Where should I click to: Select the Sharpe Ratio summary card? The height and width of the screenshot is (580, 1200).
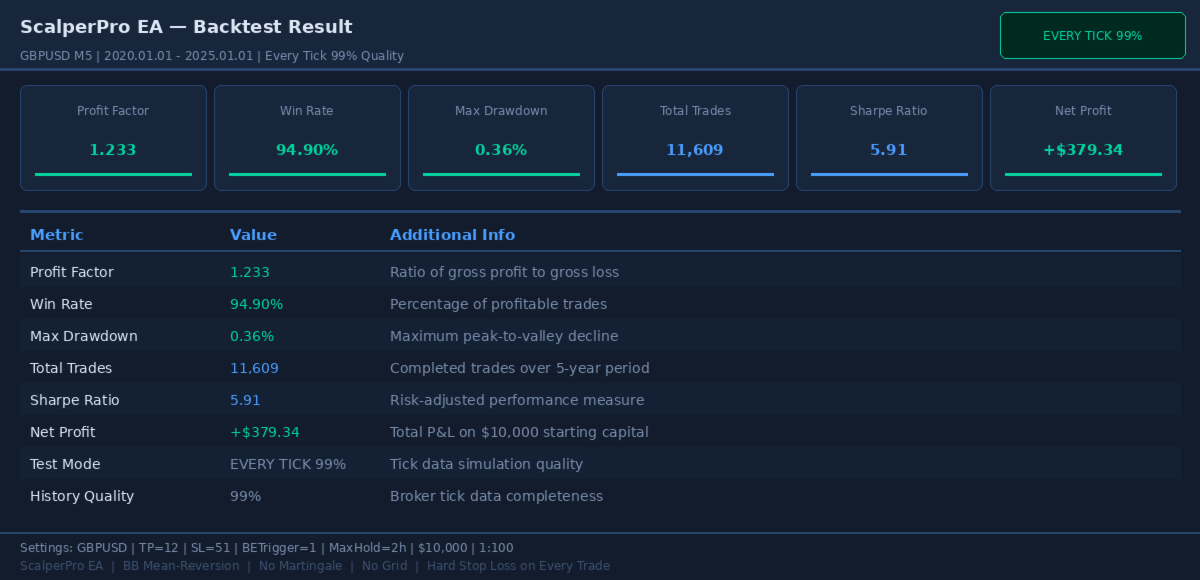(889, 138)
